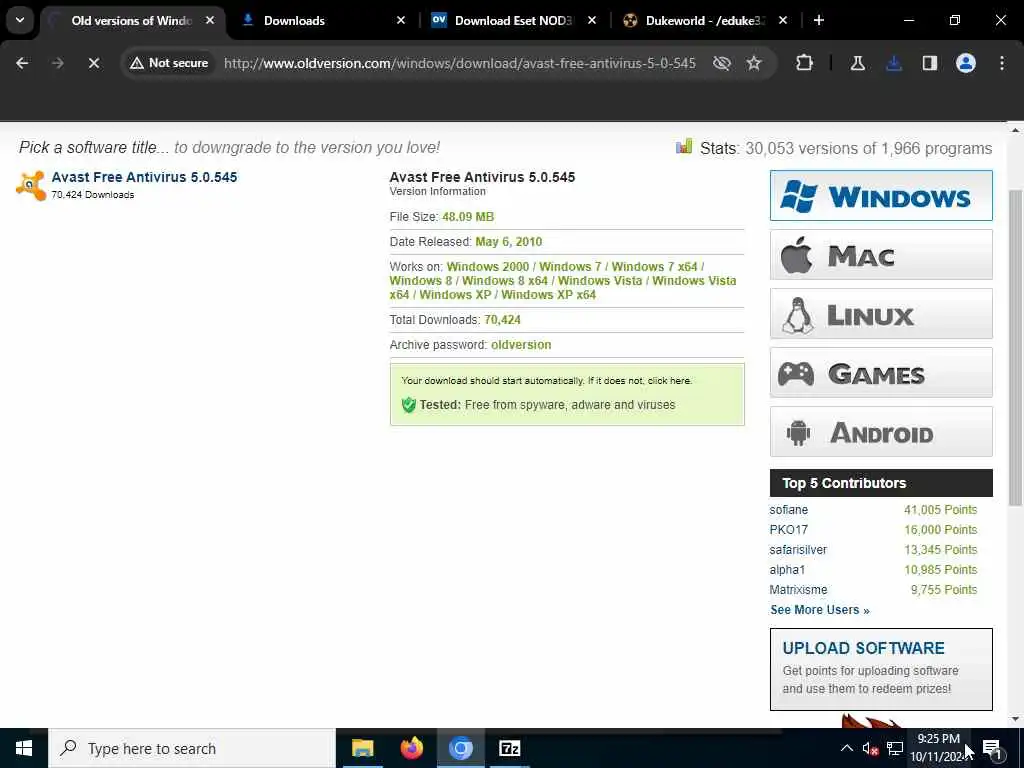Image resolution: width=1024 pixels, height=768 pixels.
Task: Launch Firefox from the taskbar
Action: pos(411,748)
